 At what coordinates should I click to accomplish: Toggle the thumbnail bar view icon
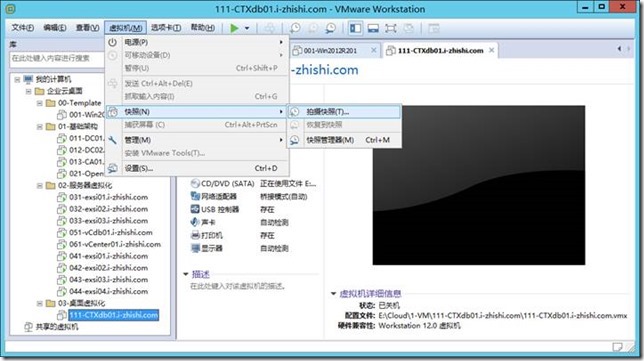pyautogui.click(x=373, y=28)
